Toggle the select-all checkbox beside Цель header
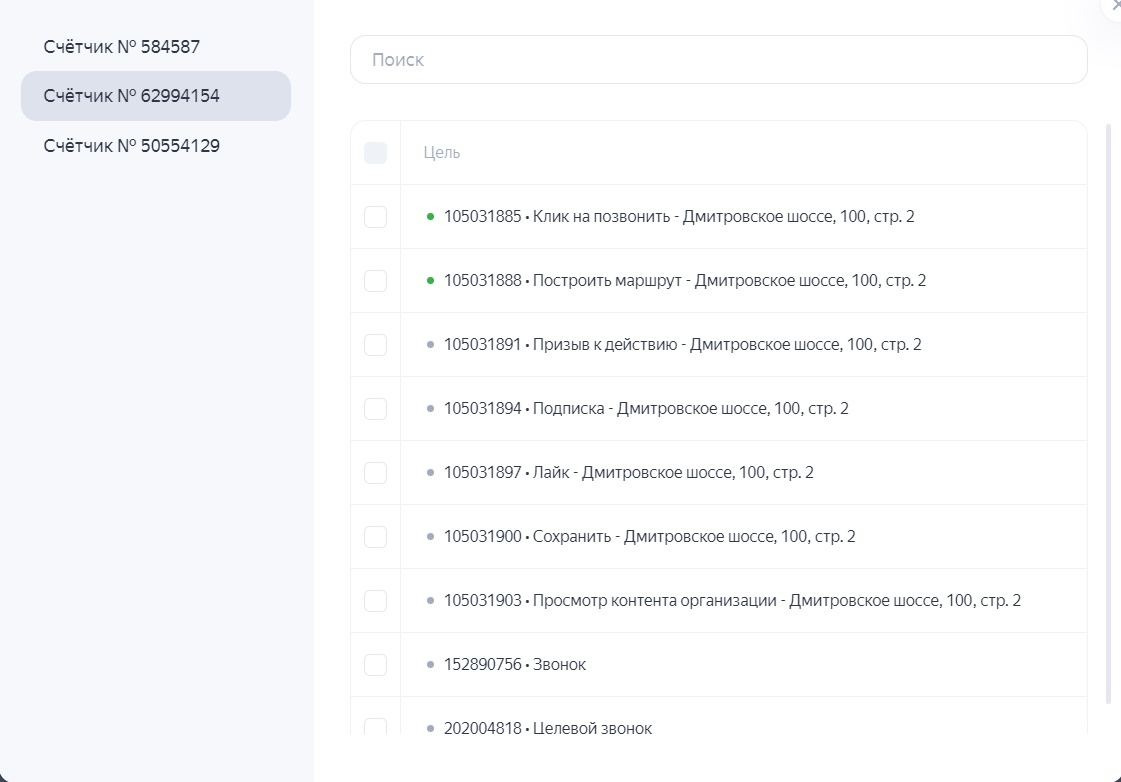Image resolution: width=1121 pixels, height=782 pixels. pyautogui.click(x=375, y=153)
